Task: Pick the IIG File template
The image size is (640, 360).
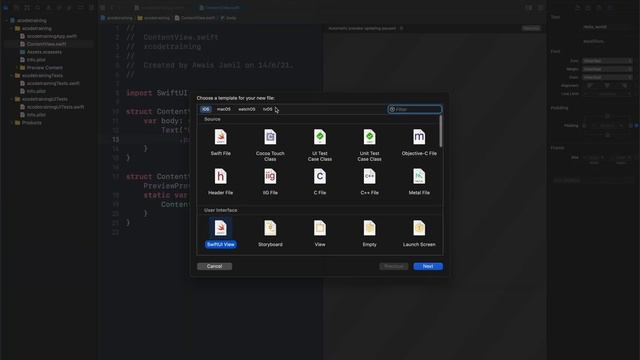Action: pos(270,182)
